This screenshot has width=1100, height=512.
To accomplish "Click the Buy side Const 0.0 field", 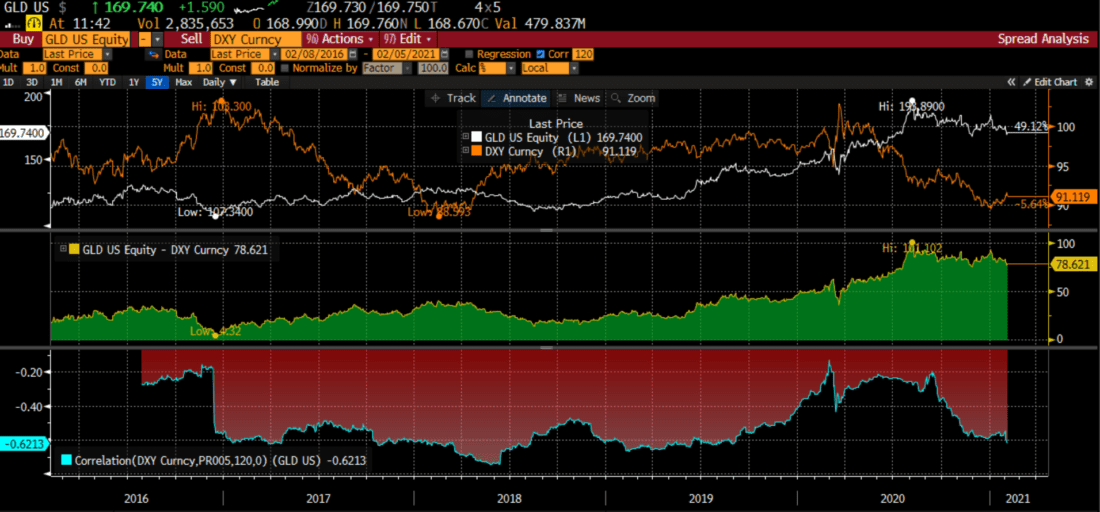I will [x=96, y=68].
